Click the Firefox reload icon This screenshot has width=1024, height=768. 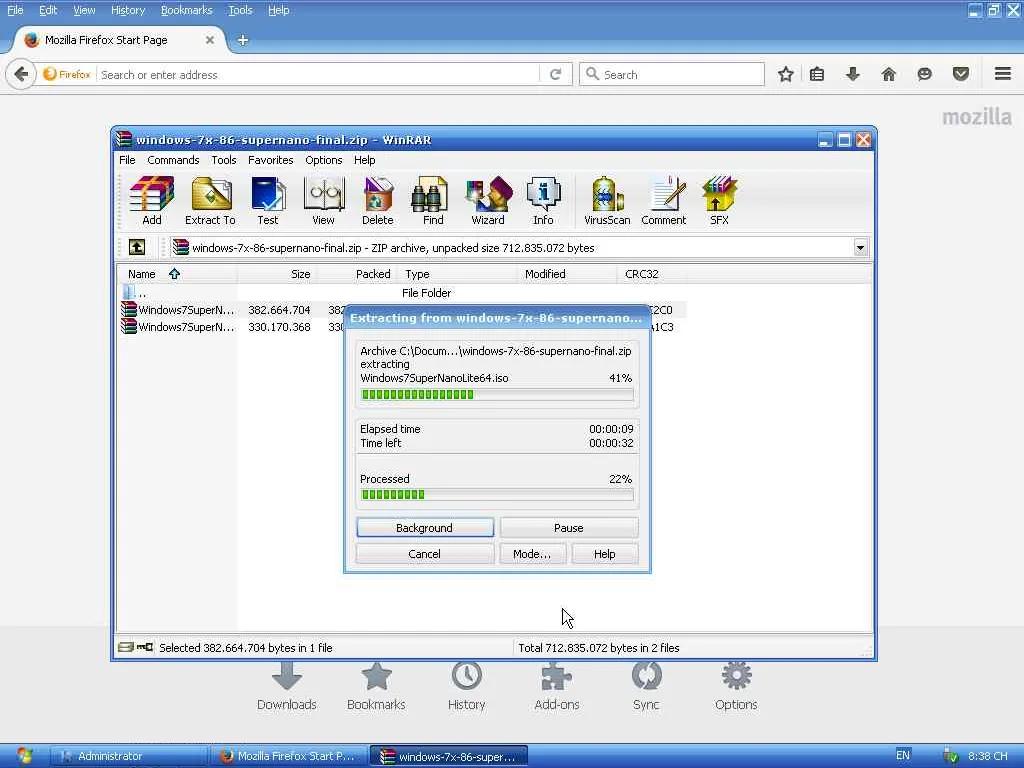pyautogui.click(x=556, y=74)
